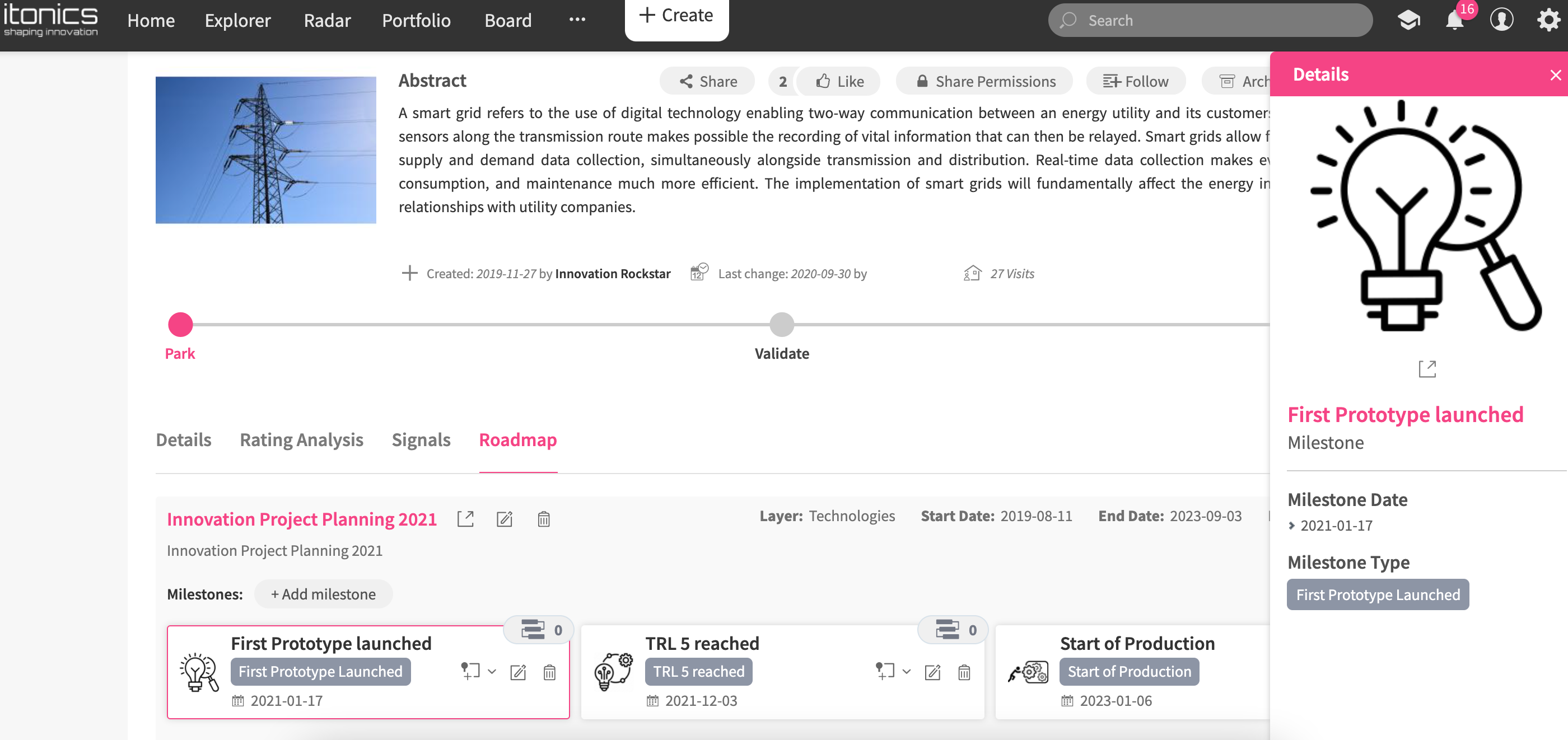The width and height of the screenshot is (1568, 740).
Task: Toggle Follow for this element
Action: [x=1135, y=82]
